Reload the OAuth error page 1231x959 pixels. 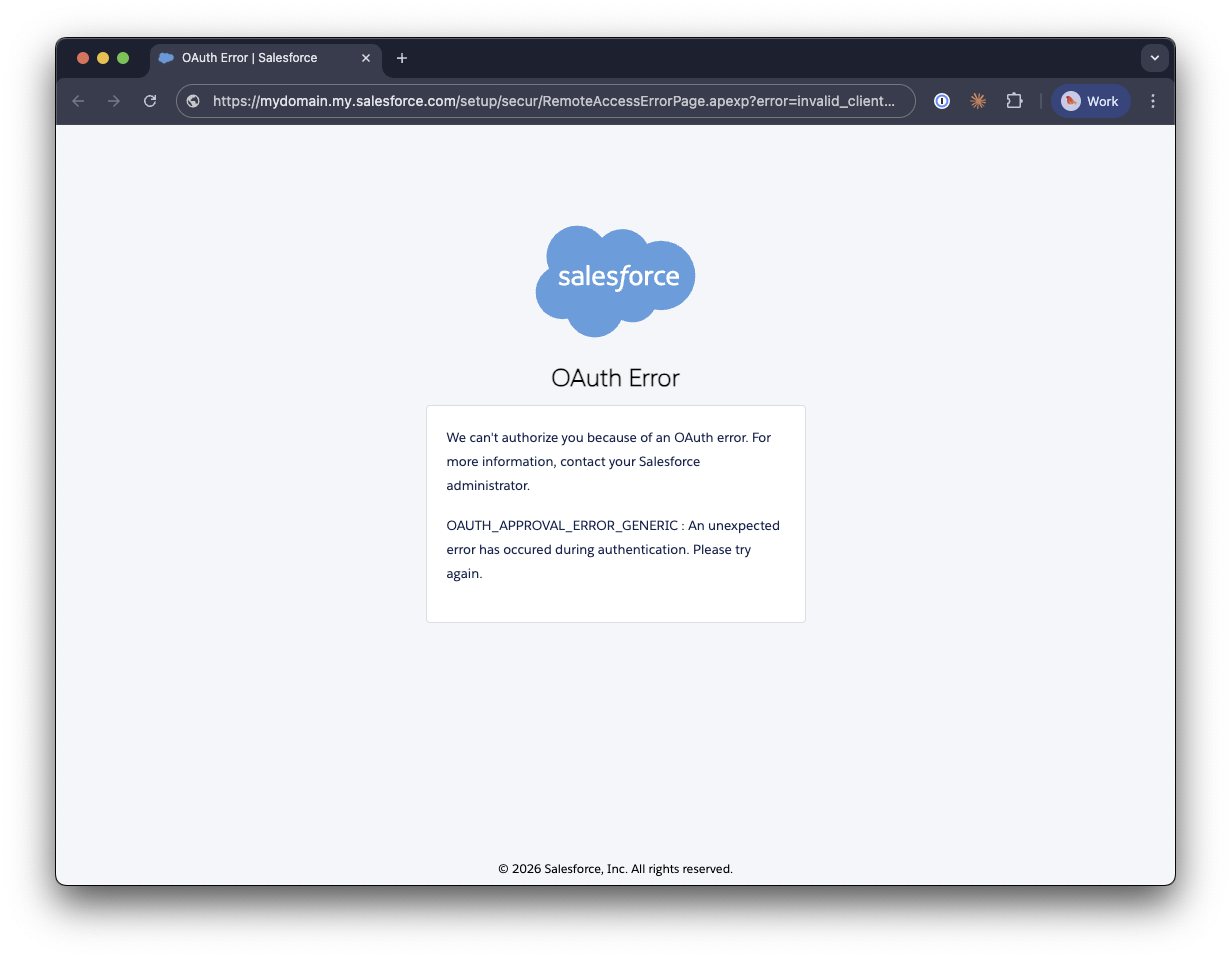click(x=150, y=101)
